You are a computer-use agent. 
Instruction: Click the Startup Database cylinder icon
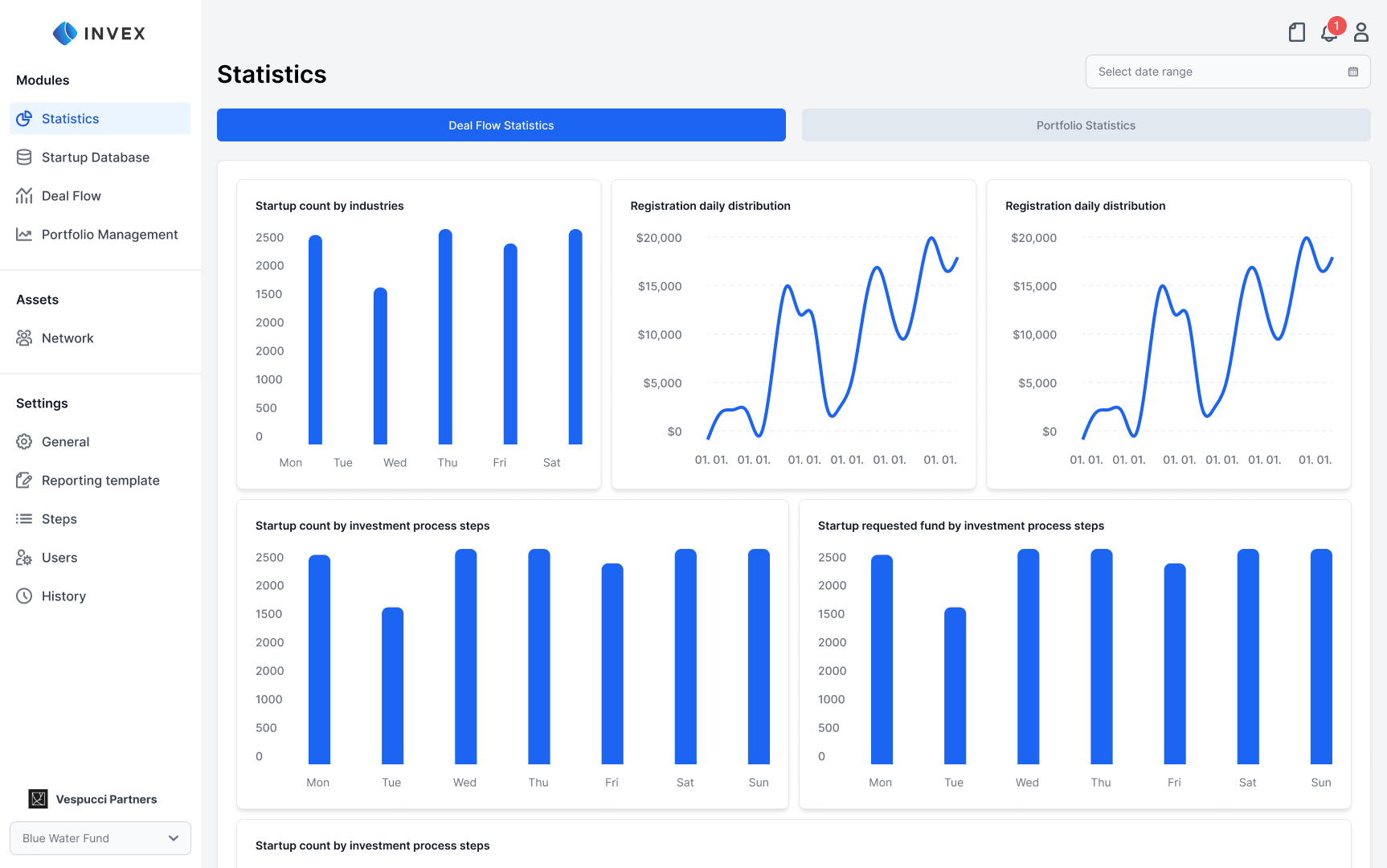point(24,158)
